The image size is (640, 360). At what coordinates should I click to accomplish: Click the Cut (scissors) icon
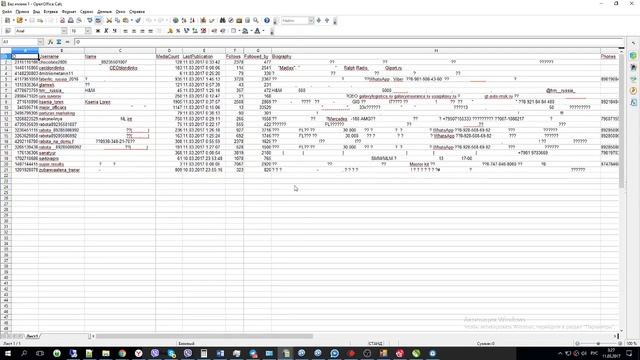(x=109, y=20)
